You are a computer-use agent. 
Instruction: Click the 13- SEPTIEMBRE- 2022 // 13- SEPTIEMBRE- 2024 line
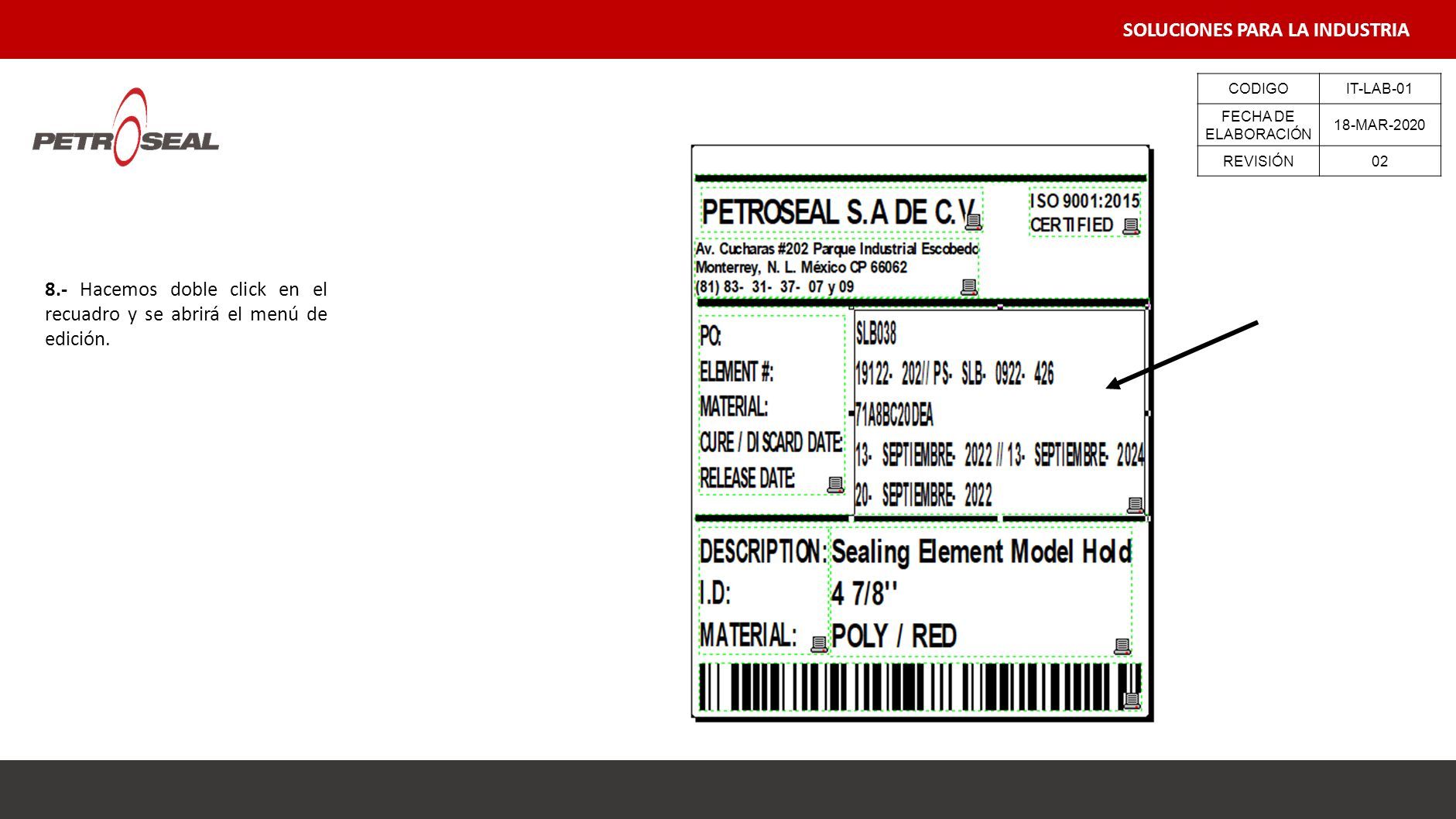click(999, 455)
